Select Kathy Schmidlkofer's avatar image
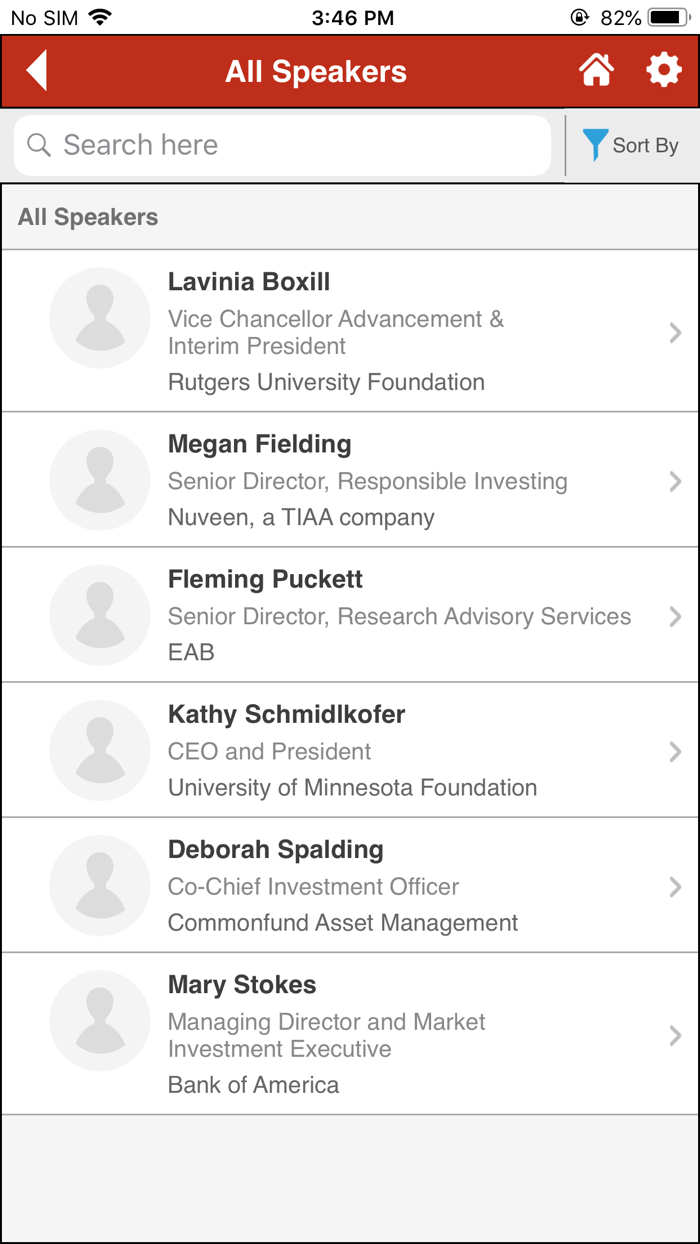 coord(100,750)
